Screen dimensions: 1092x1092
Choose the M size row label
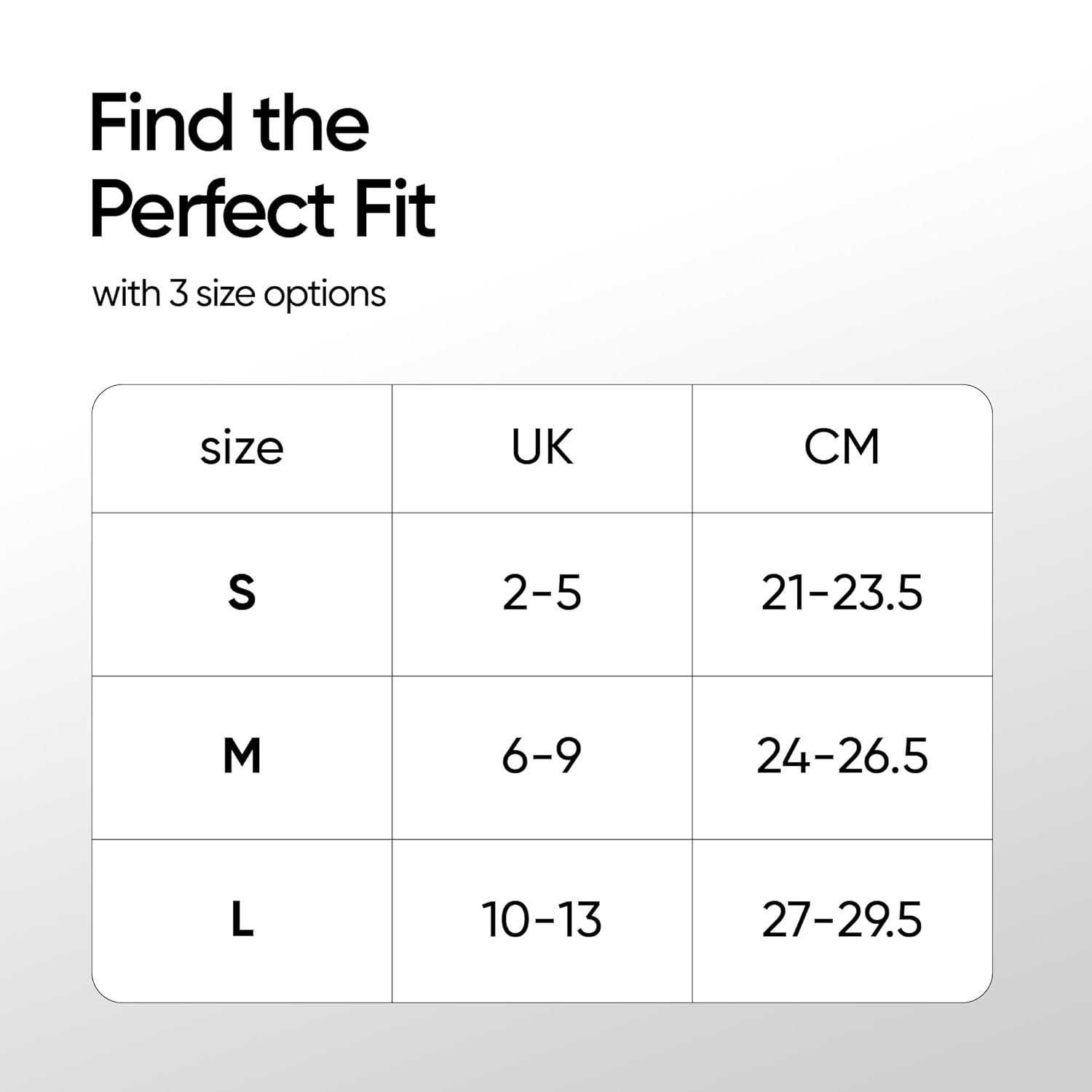242,756
